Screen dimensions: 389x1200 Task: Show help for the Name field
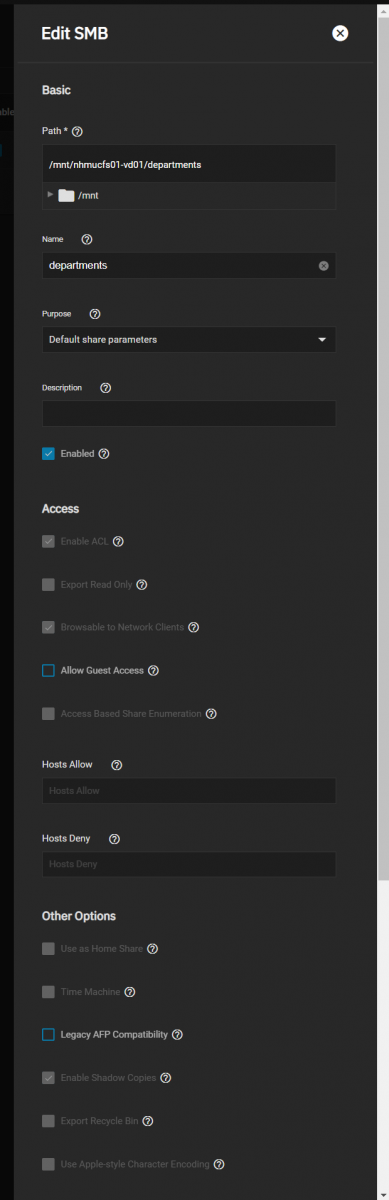click(86, 239)
